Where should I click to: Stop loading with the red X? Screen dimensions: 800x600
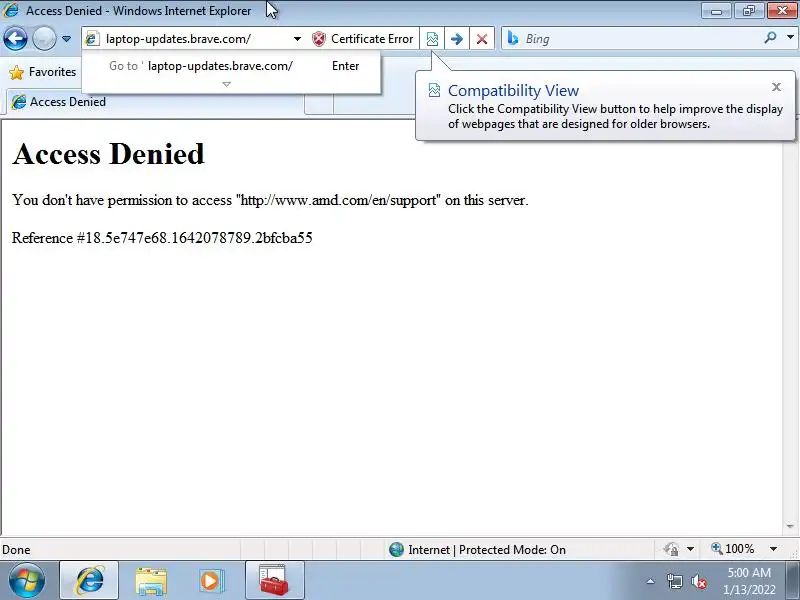point(481,39)
